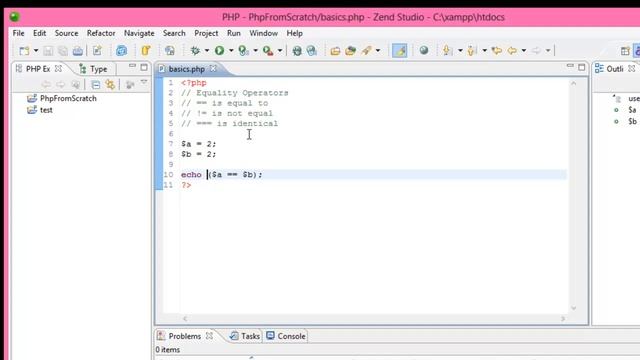
Task: Open the External Tools dropdown arrow
Action: point(280,51)
